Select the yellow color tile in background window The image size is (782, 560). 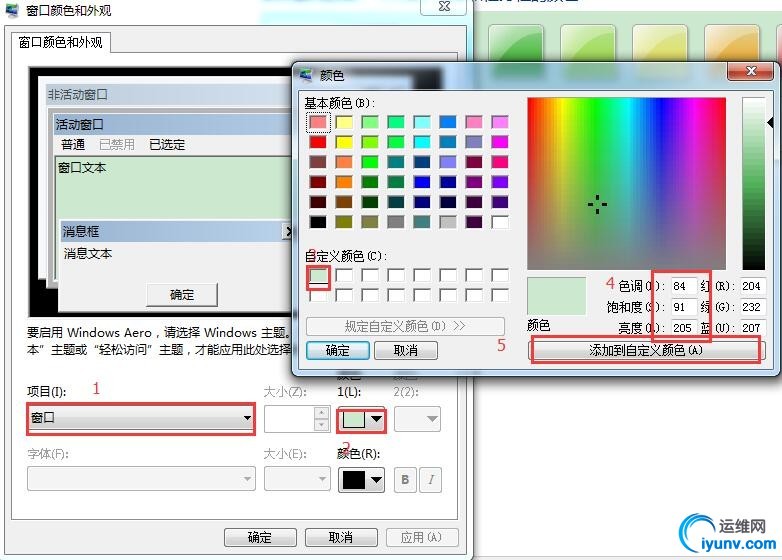(x=660, y=42)
